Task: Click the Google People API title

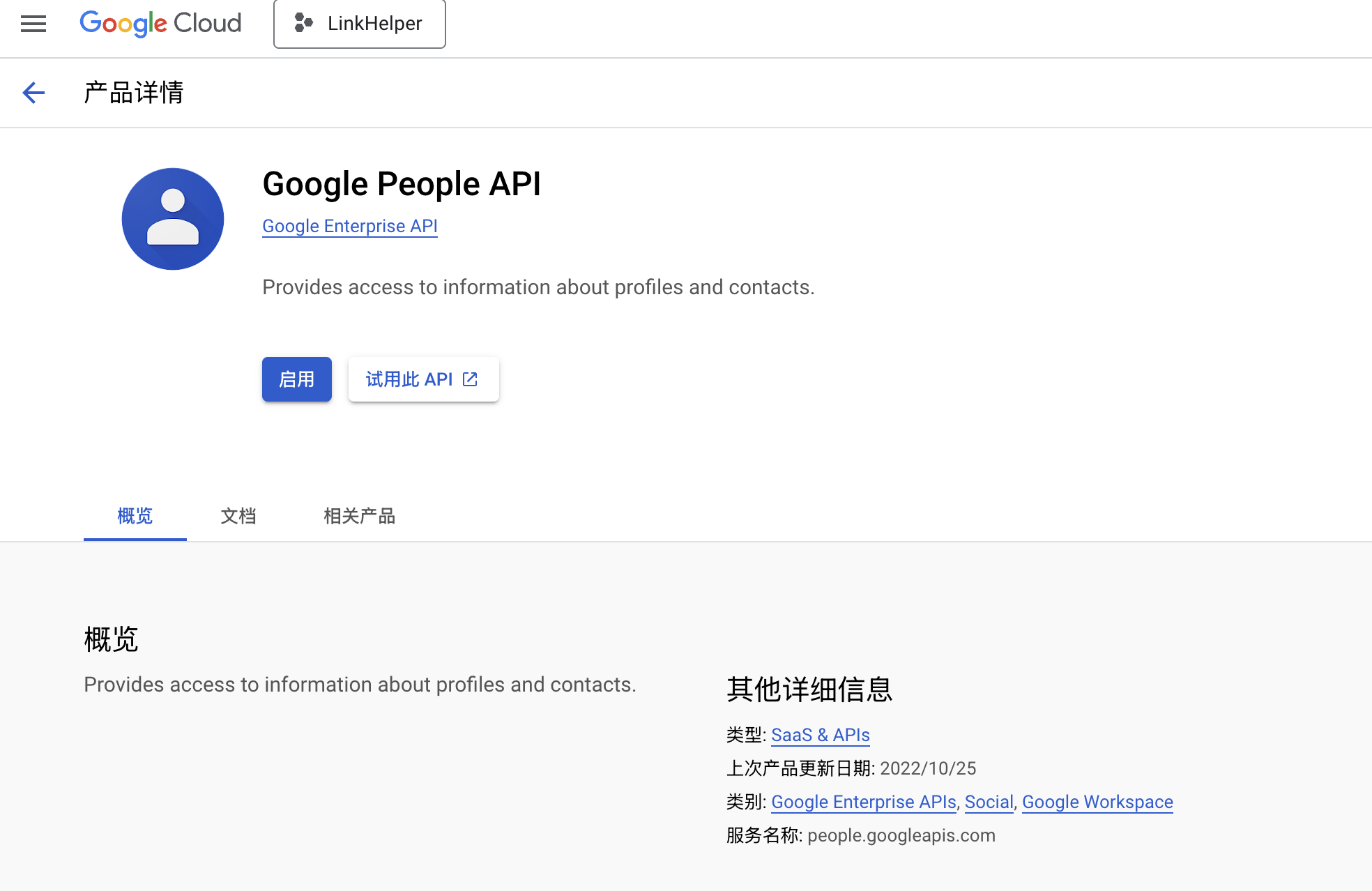Action: [402, 184]
